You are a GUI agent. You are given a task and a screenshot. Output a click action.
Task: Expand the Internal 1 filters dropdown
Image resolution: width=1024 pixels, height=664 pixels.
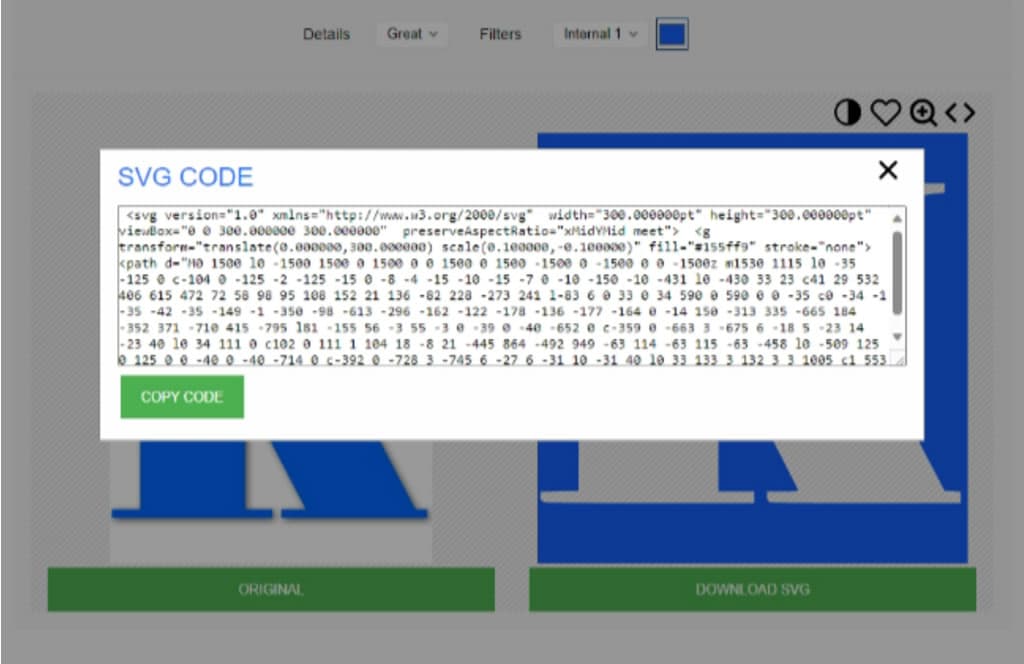[600, 34]
